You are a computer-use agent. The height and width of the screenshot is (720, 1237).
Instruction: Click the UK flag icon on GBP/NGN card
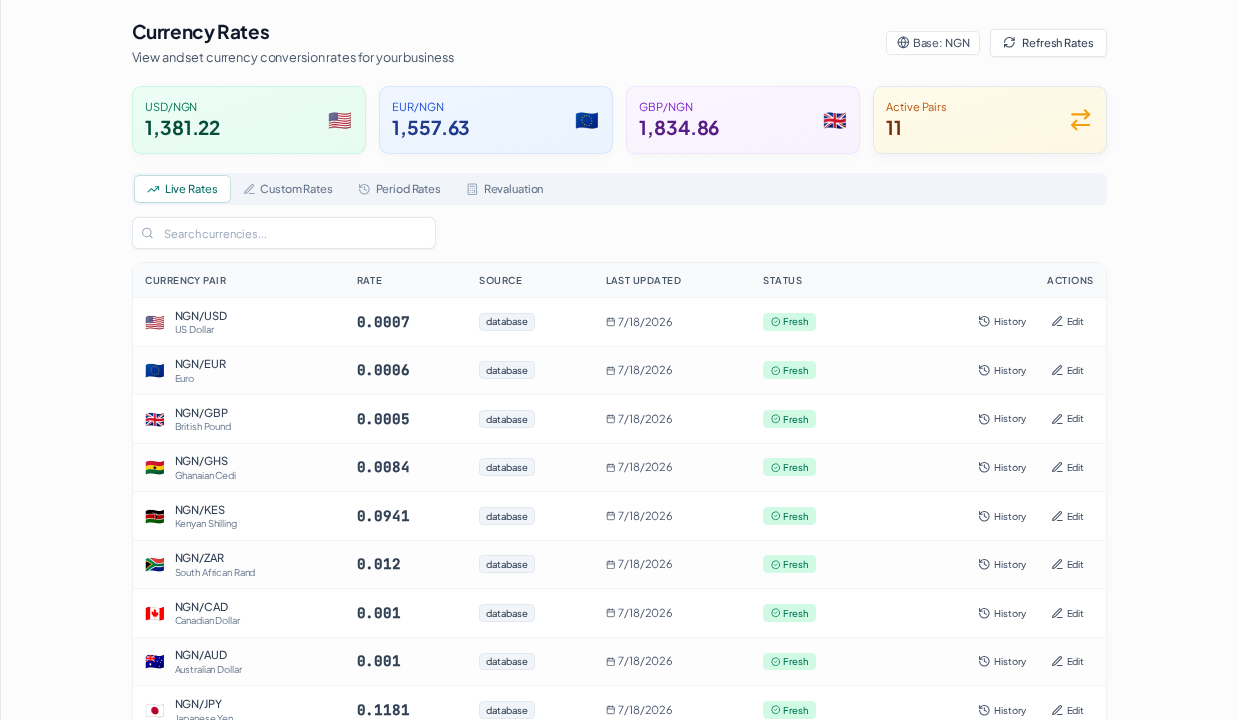click(834, 120)
